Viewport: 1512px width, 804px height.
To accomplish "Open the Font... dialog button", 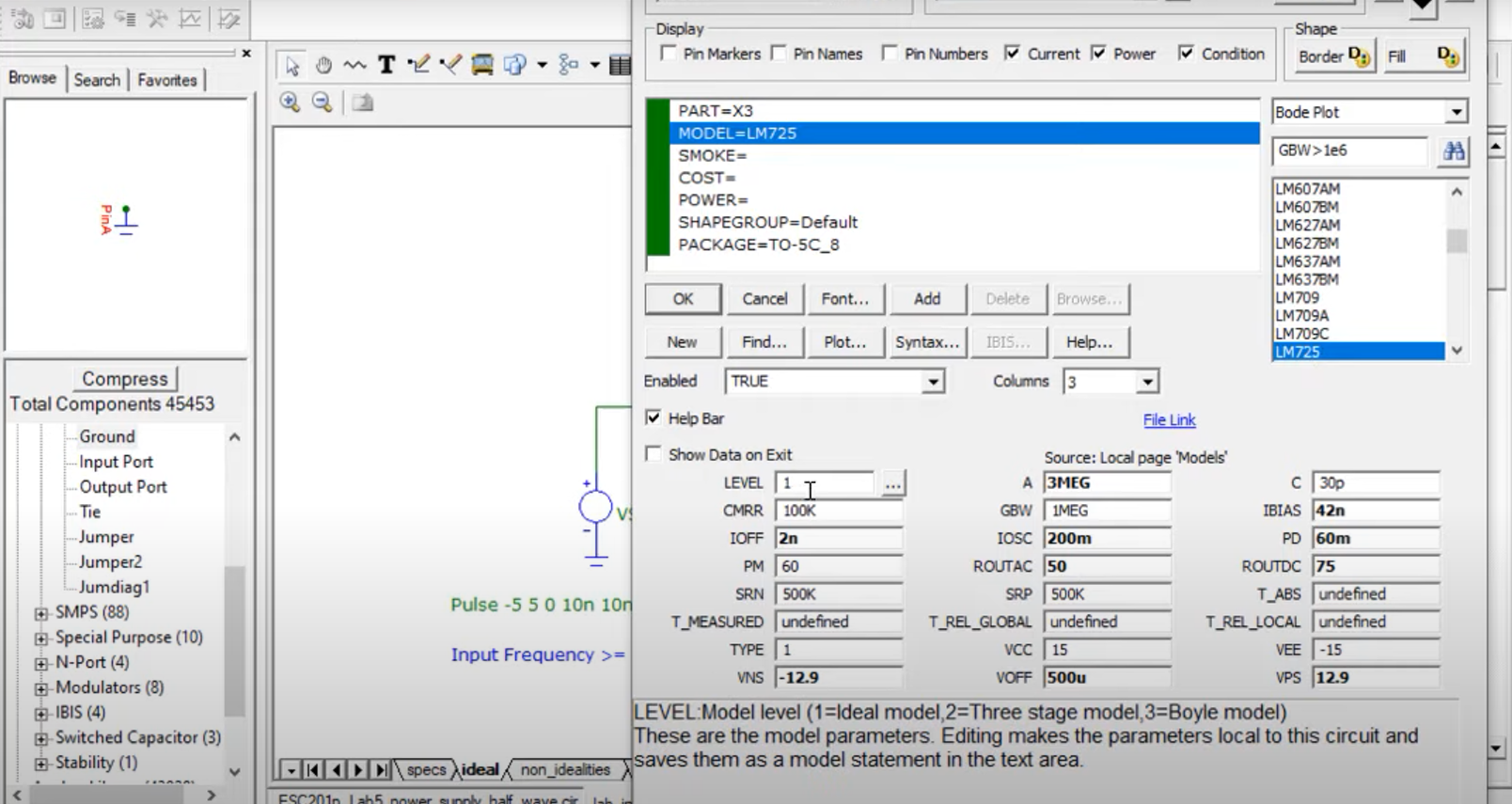I will [x=845, y=299].
